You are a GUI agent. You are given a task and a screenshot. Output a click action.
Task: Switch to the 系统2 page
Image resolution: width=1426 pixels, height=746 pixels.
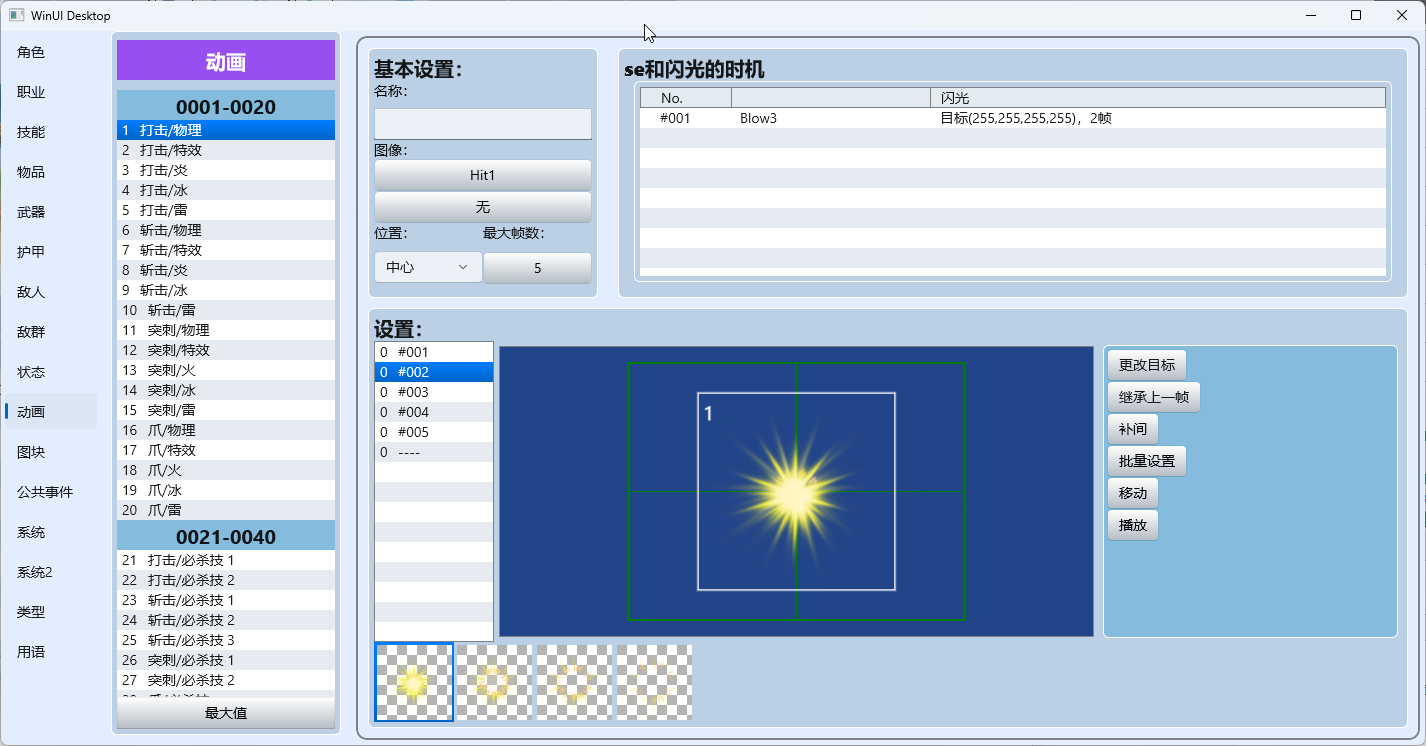pos(51,572)
